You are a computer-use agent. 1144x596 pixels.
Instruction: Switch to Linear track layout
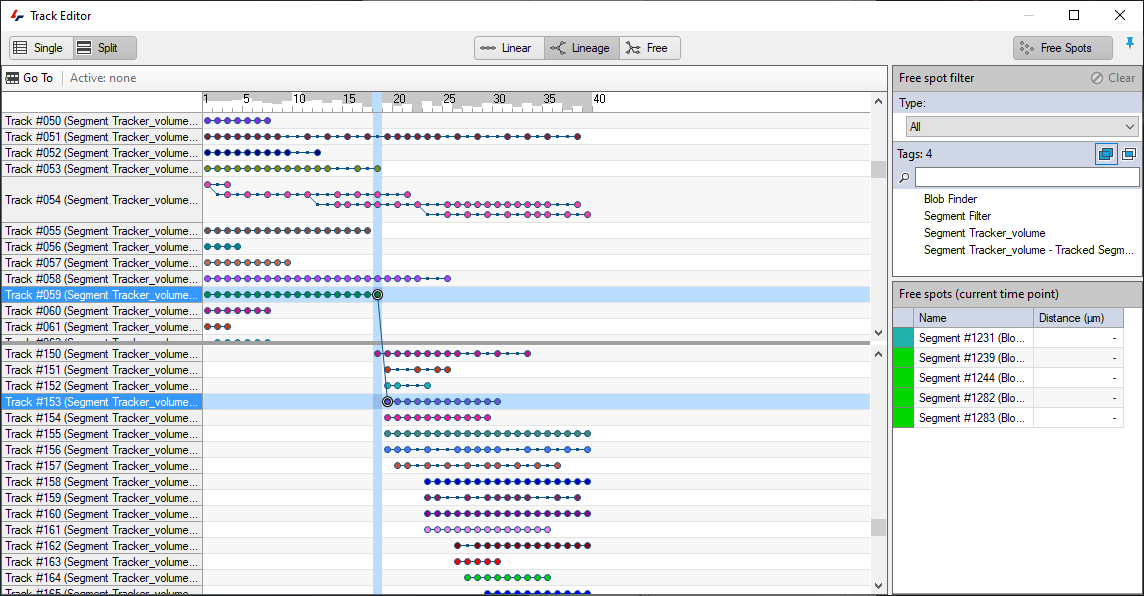click(x=508, y=47)
